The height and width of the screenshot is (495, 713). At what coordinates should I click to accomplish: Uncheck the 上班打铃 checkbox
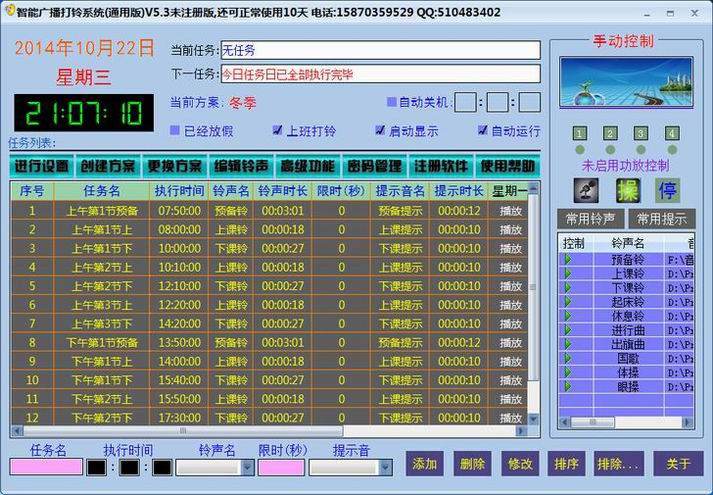(278, 131)
